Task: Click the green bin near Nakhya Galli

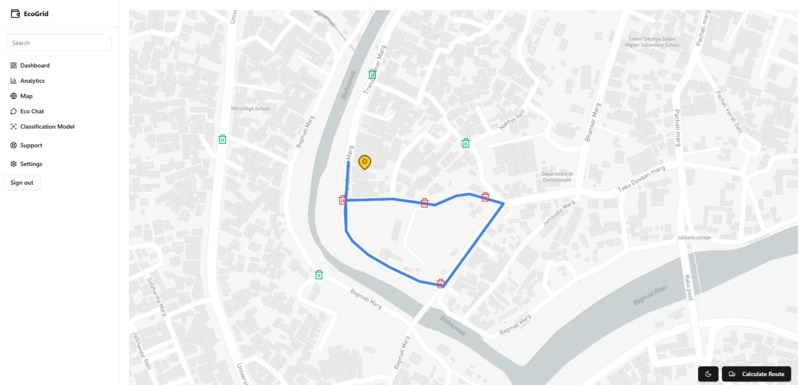Action: [x=466, y=143]
